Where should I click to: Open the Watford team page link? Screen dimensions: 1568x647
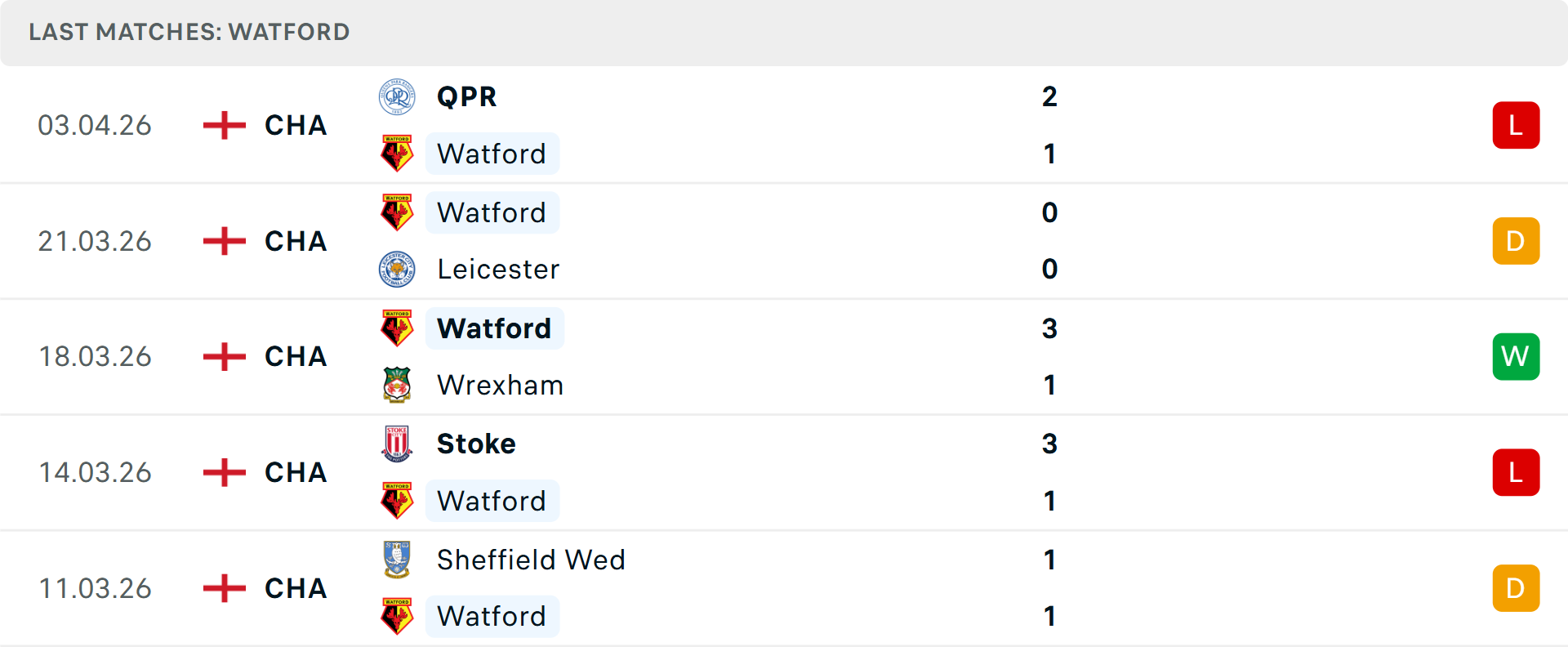tap(492, 154)
